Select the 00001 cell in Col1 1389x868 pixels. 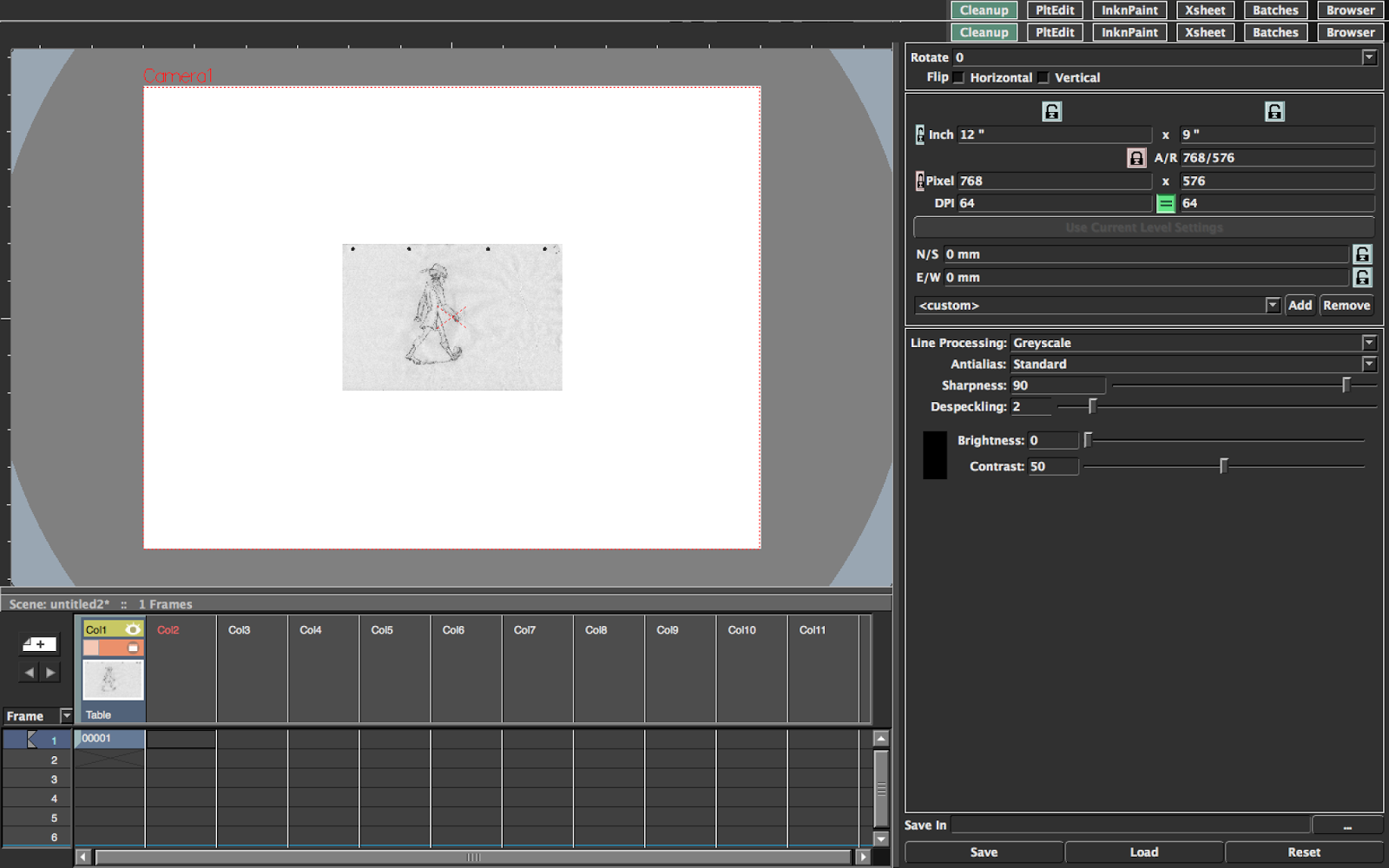coord(110,739)
